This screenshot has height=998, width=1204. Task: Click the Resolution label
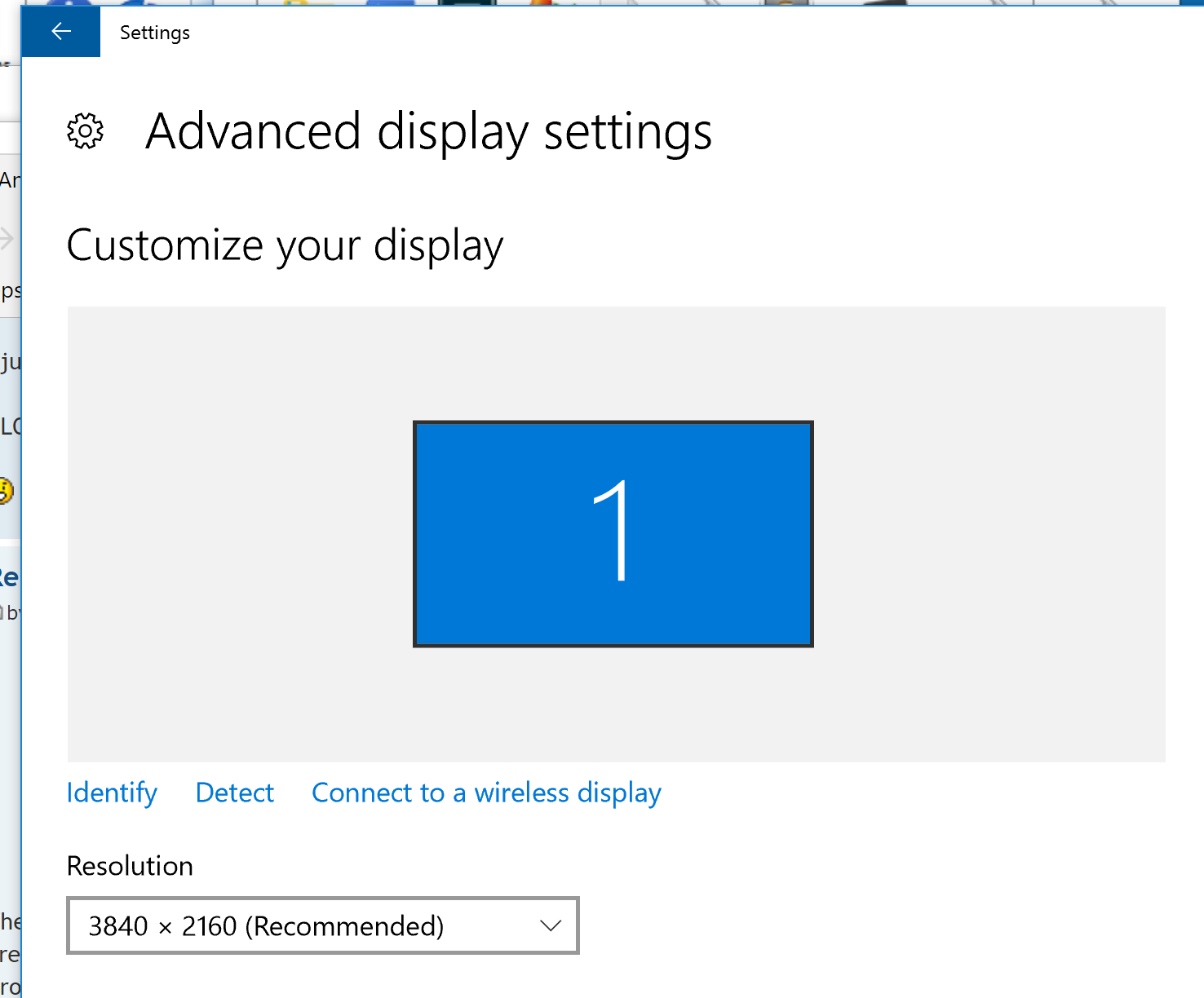[x=130, y=865]
